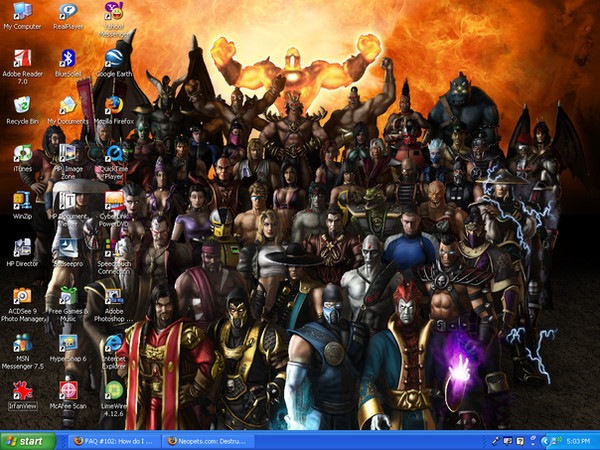
Task: Click the monitor display tray icon
Action: coord(508,441)
